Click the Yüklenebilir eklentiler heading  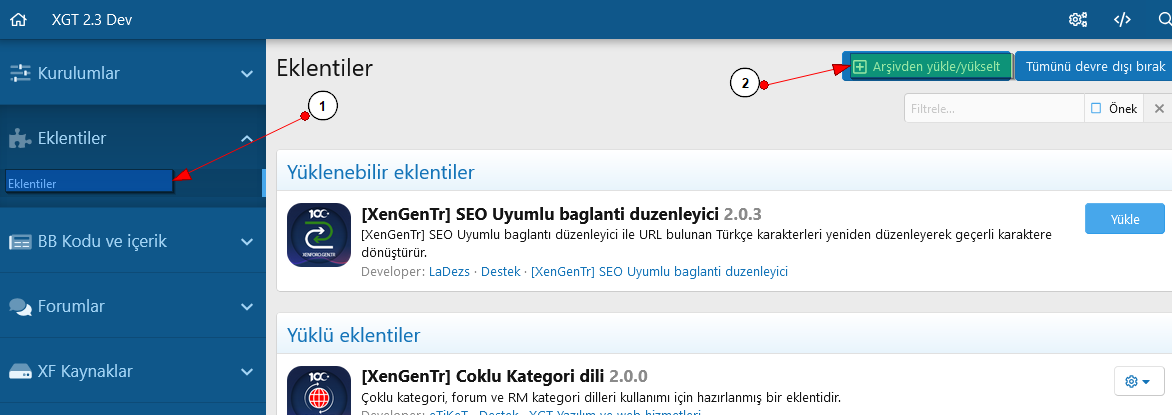point(381,172)
